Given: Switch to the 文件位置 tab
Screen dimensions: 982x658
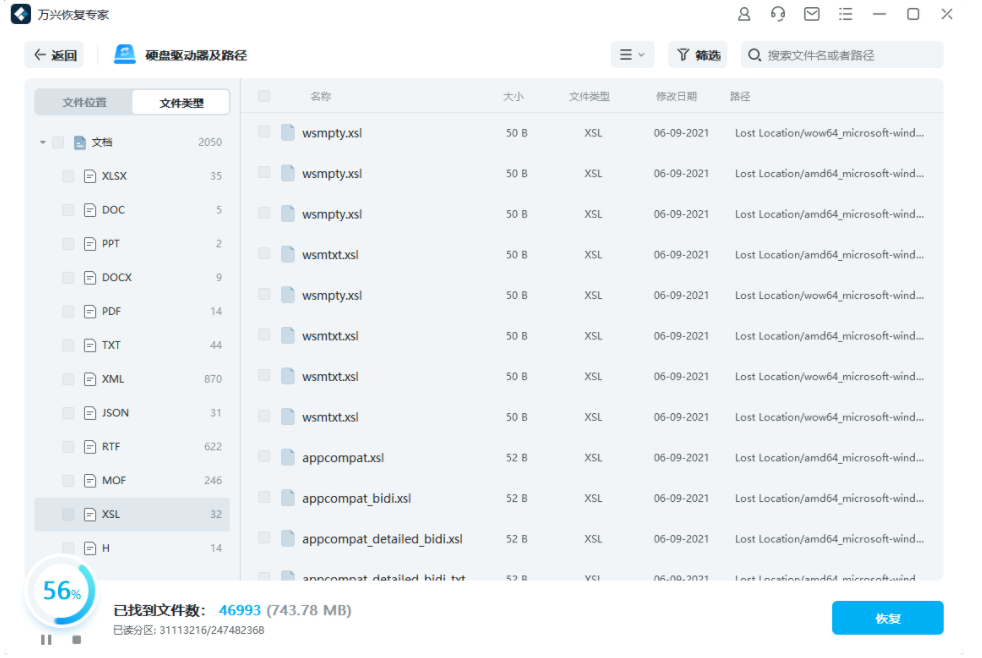Looking at the screenshot, I should coord(84,102).
